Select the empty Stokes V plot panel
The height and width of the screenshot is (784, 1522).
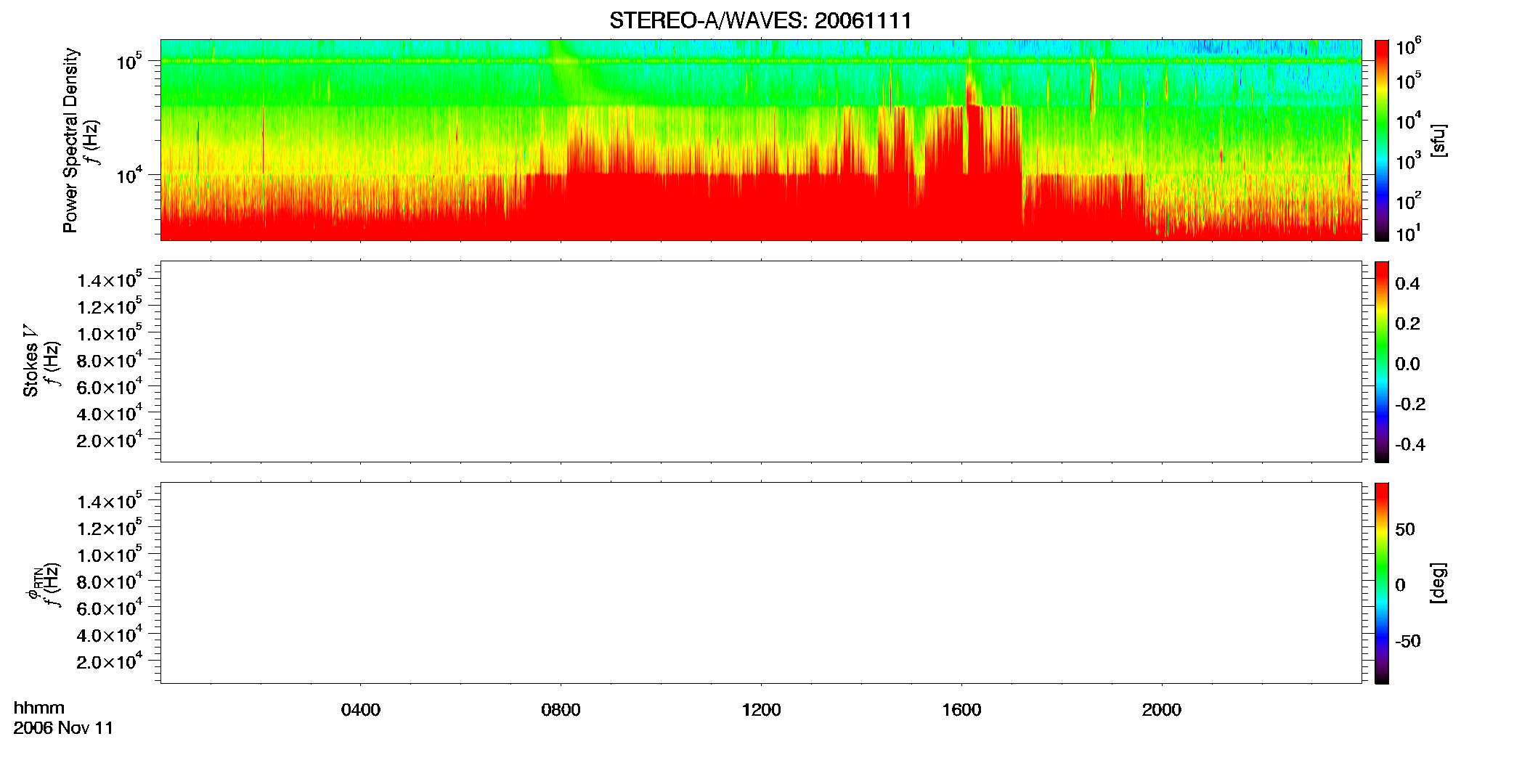click(761, 362)
